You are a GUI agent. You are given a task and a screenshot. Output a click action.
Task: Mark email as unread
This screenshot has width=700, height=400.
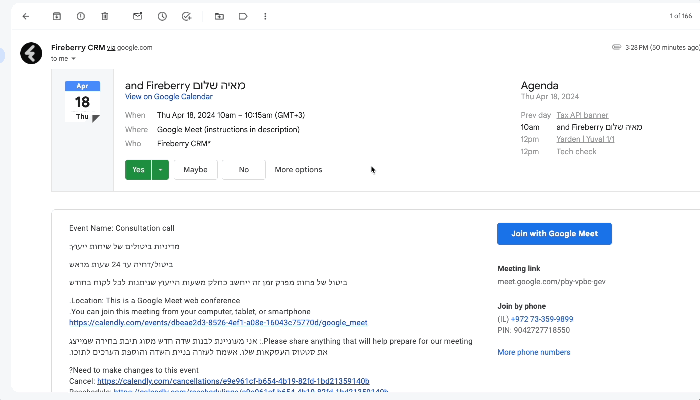click(x=138, y=17)
